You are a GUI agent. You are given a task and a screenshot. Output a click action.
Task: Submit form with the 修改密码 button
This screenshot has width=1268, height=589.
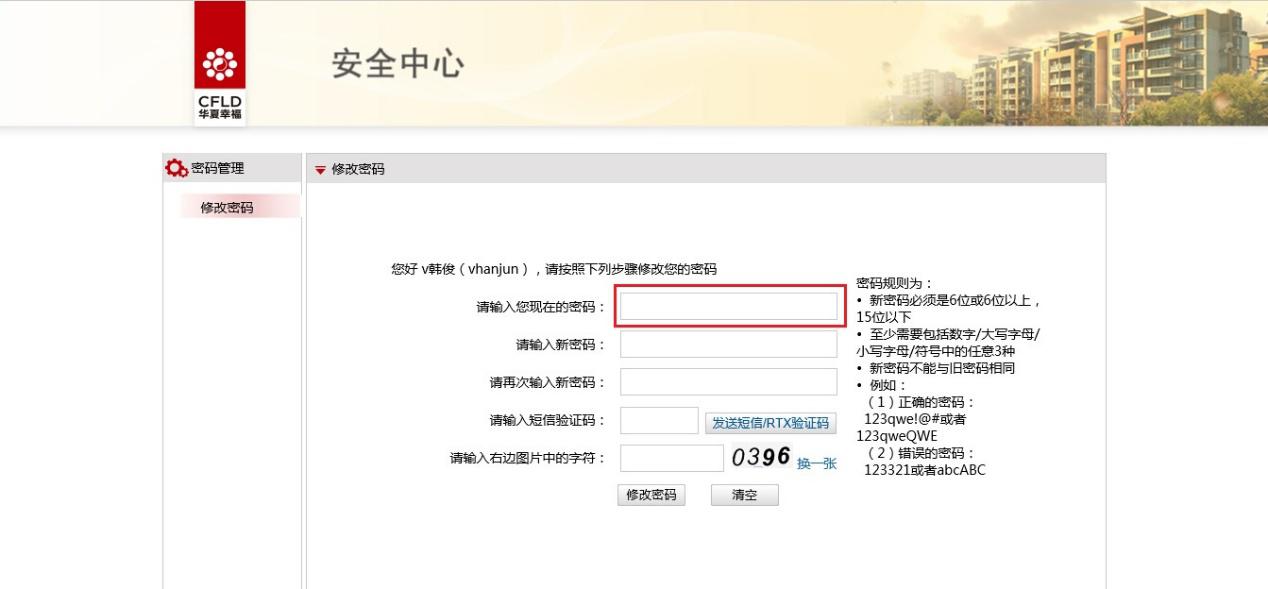(651, 495)
